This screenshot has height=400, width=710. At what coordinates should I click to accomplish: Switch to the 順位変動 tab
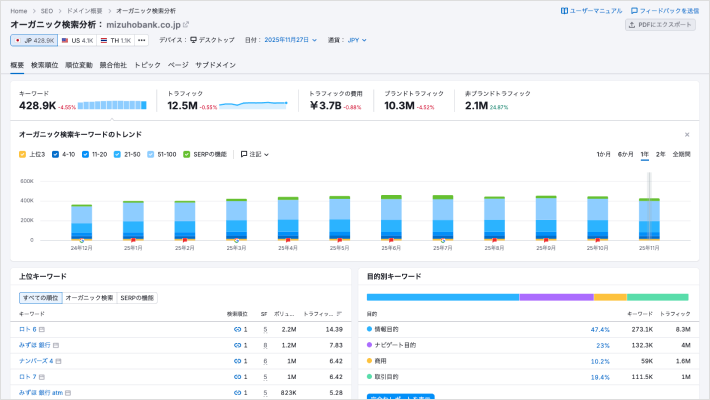point(78,64)
